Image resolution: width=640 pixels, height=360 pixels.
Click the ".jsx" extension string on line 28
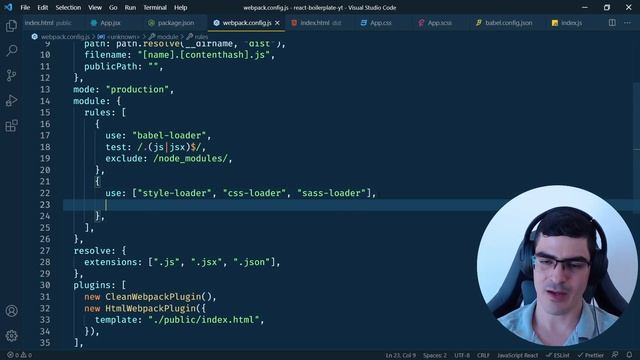click(x=206, y=262)
